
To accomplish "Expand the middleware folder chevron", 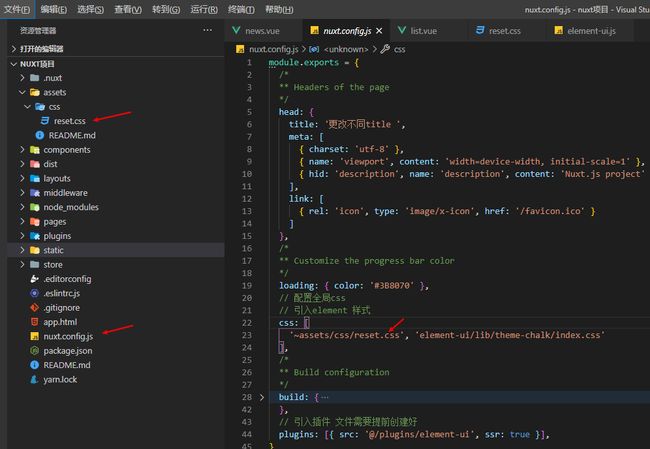I will pyautogui.click(x=22, y=192).
